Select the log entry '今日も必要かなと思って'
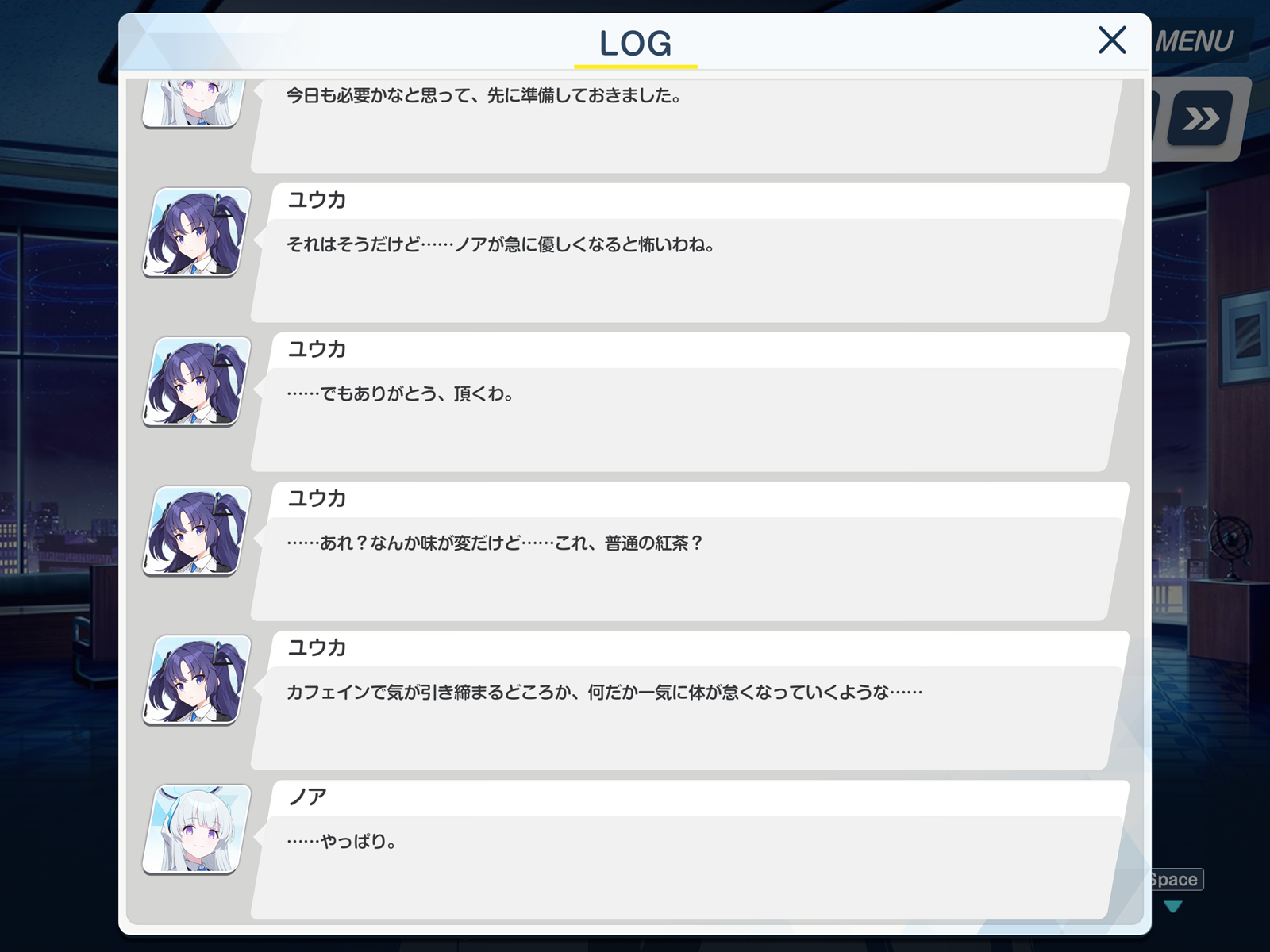Viewport: 1270px width, 952px height. pyautogui.click(x=687, y=125)
